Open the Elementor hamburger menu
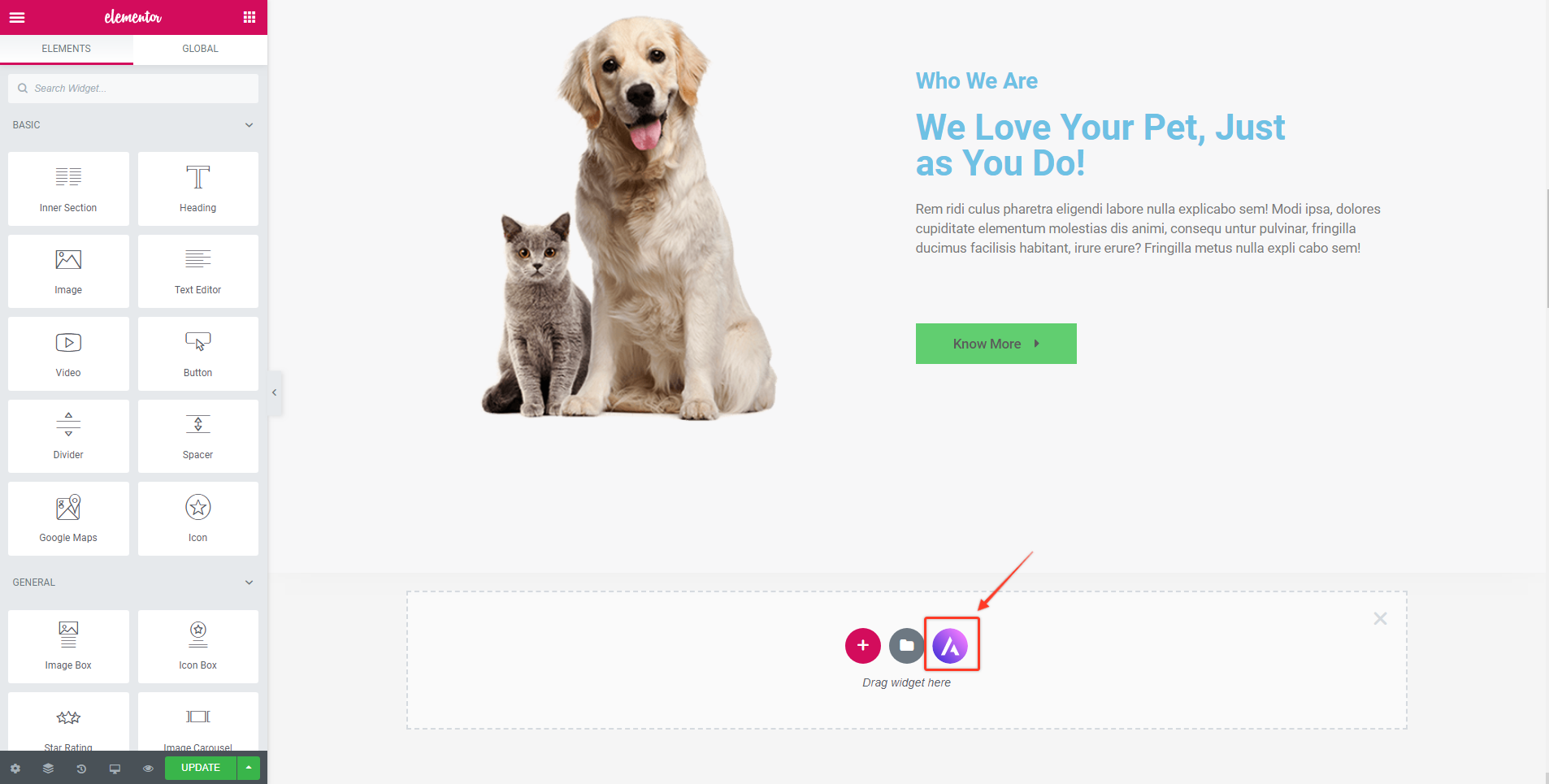Viewport: 1549px width, 784px height. coord(17,17)
